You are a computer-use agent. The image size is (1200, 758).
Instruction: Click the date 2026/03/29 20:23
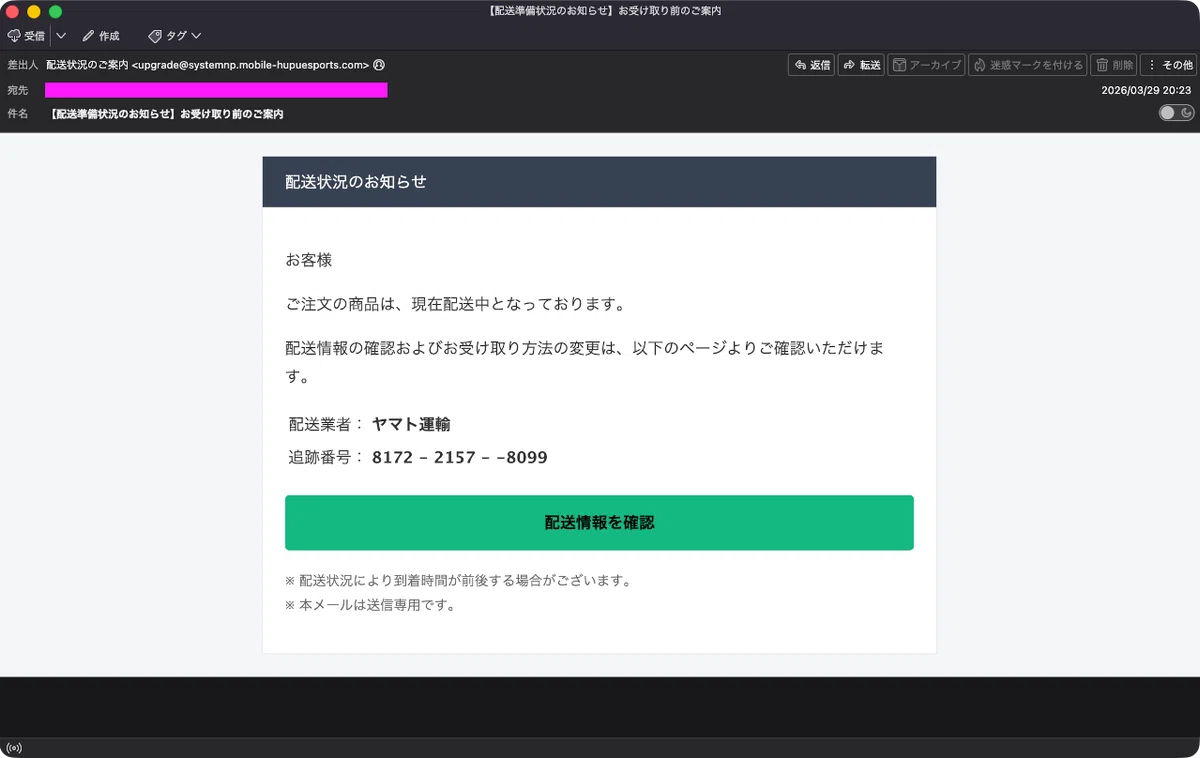tap(1145, 90)
